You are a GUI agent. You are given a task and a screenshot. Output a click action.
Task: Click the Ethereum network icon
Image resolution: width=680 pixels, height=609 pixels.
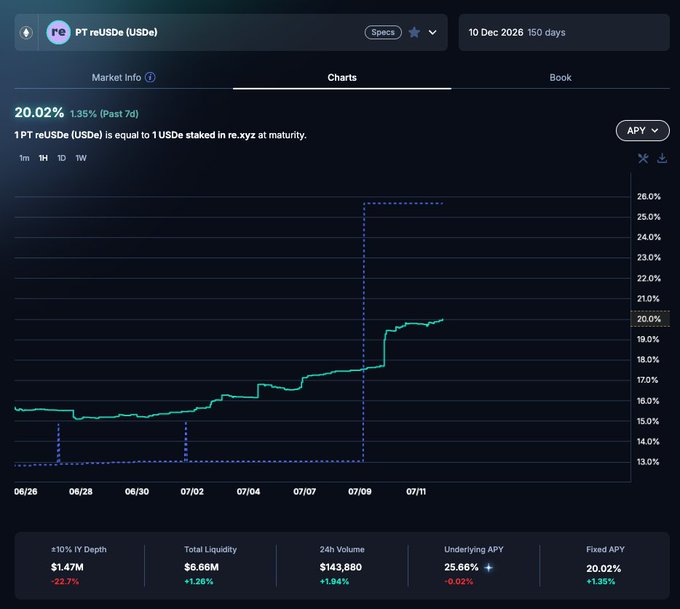[26, 33]
